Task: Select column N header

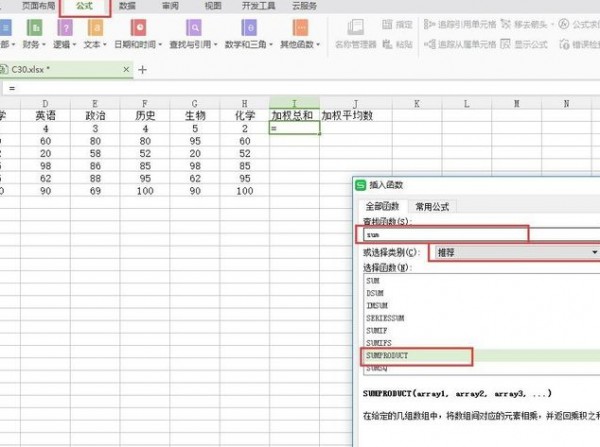Action: click(x=566, y=104)
